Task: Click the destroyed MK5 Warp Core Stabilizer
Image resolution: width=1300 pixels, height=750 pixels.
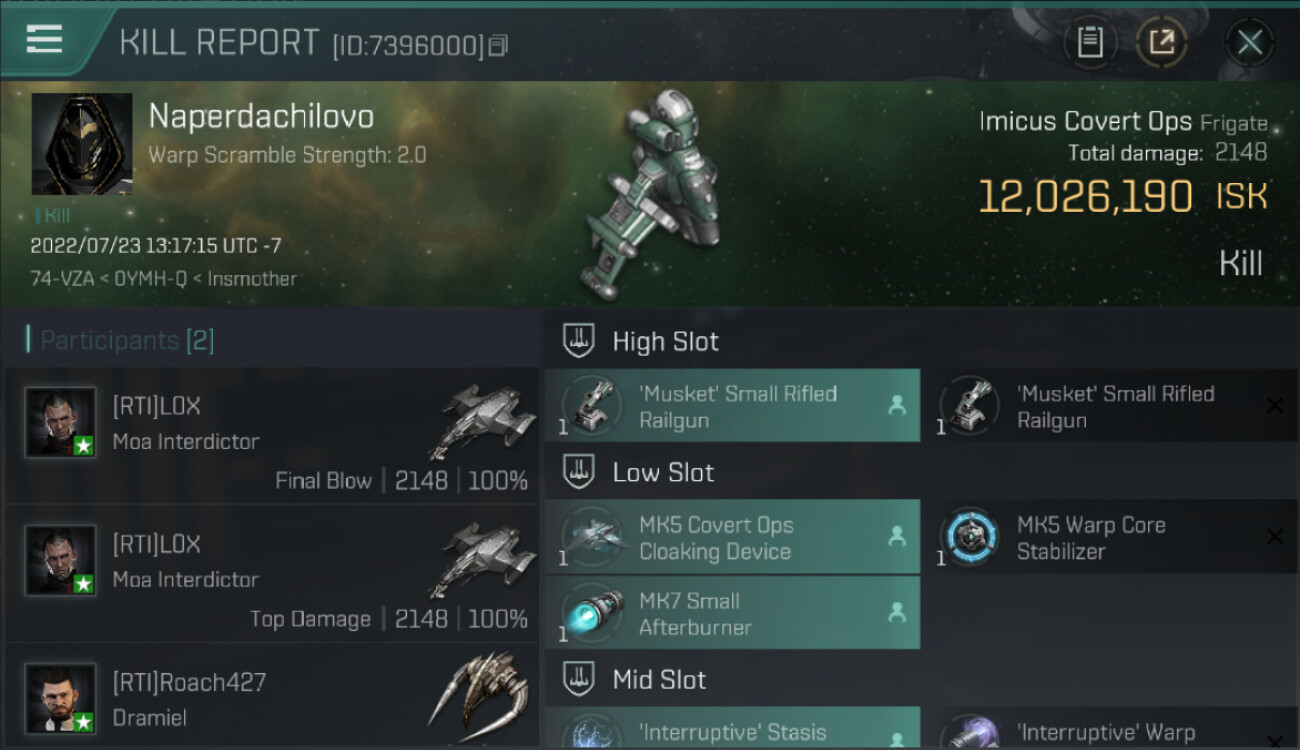Action: pos(1110,537)
